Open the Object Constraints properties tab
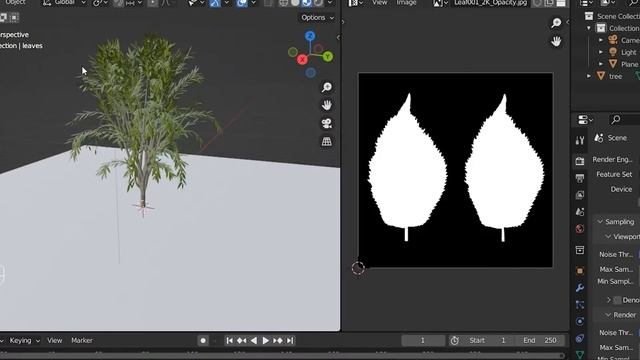Screen dimensions: 640x360 pos(580,338)
